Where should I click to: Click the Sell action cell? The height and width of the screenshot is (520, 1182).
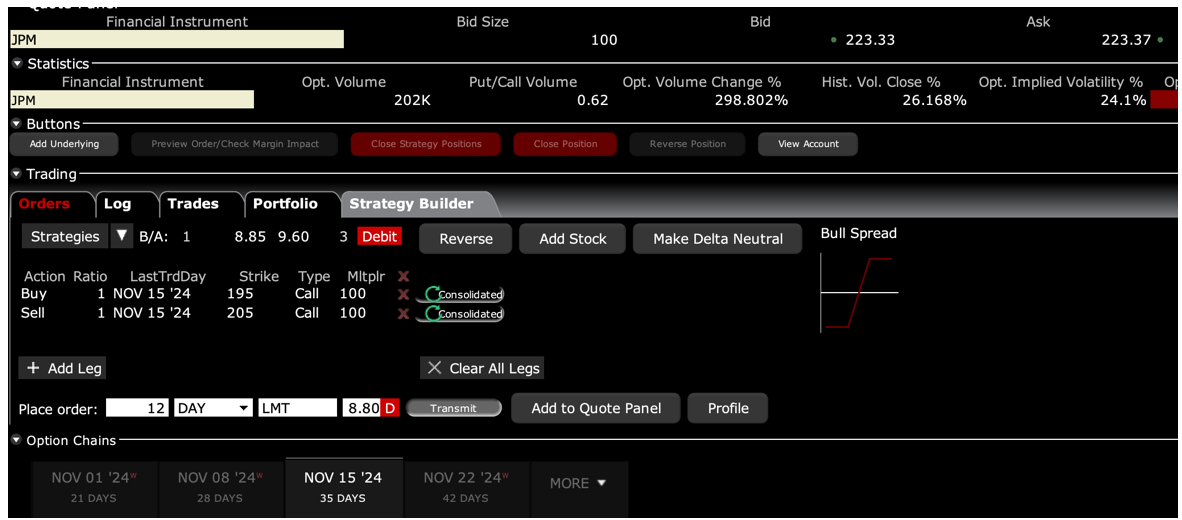[x=33, y=314]
